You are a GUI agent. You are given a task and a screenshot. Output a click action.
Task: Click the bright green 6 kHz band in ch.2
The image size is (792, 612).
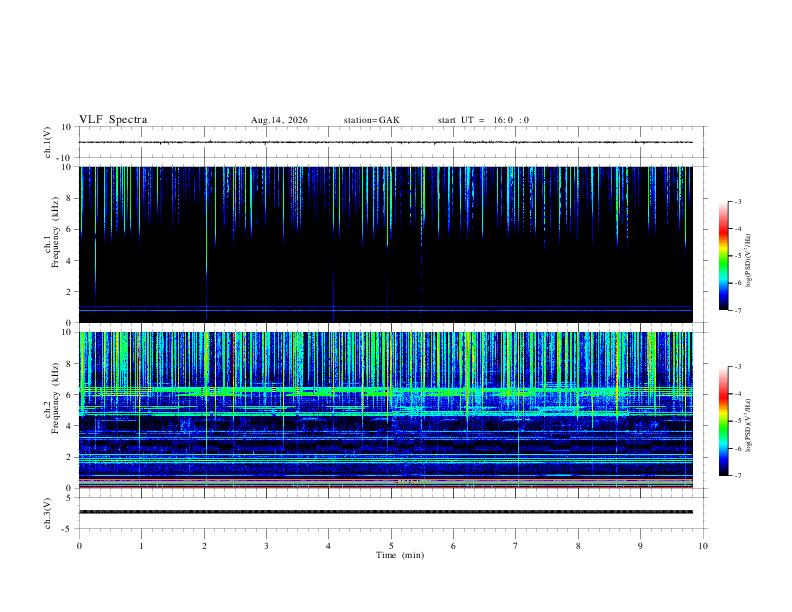386,390
